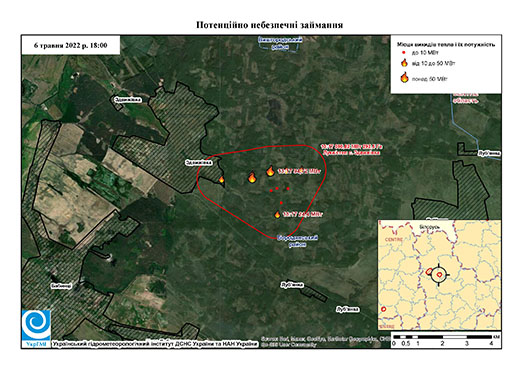Click the date box 6 травня 2022 р. 18:00

tap(71, 45)
